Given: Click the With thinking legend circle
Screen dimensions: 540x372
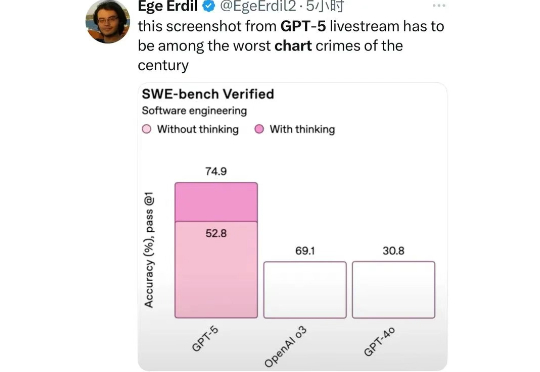Looking at the screenshot, I should pyautogui.click(x=259, y=129).
